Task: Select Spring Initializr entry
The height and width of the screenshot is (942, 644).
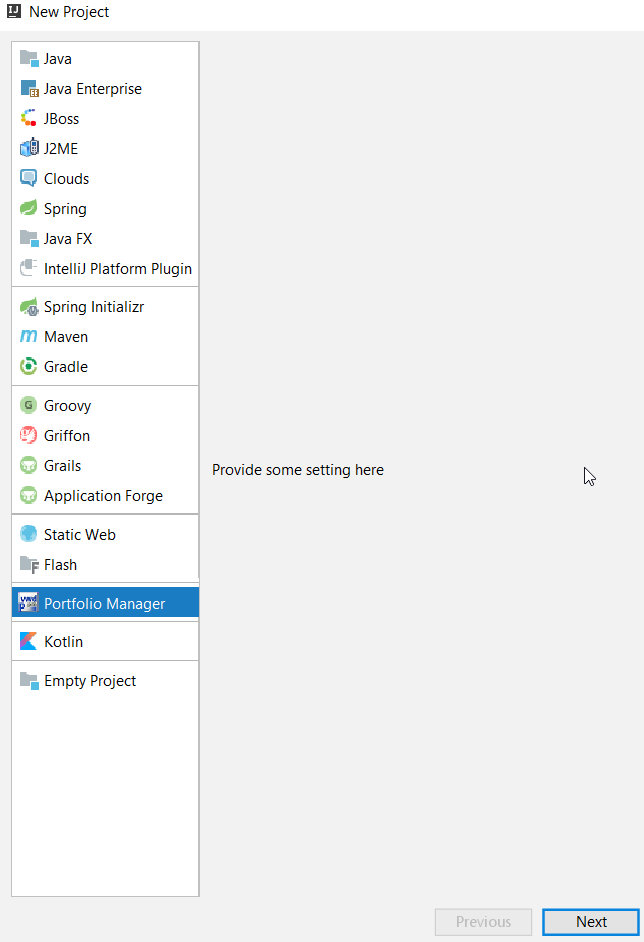Action: click(x=94, y=307)
